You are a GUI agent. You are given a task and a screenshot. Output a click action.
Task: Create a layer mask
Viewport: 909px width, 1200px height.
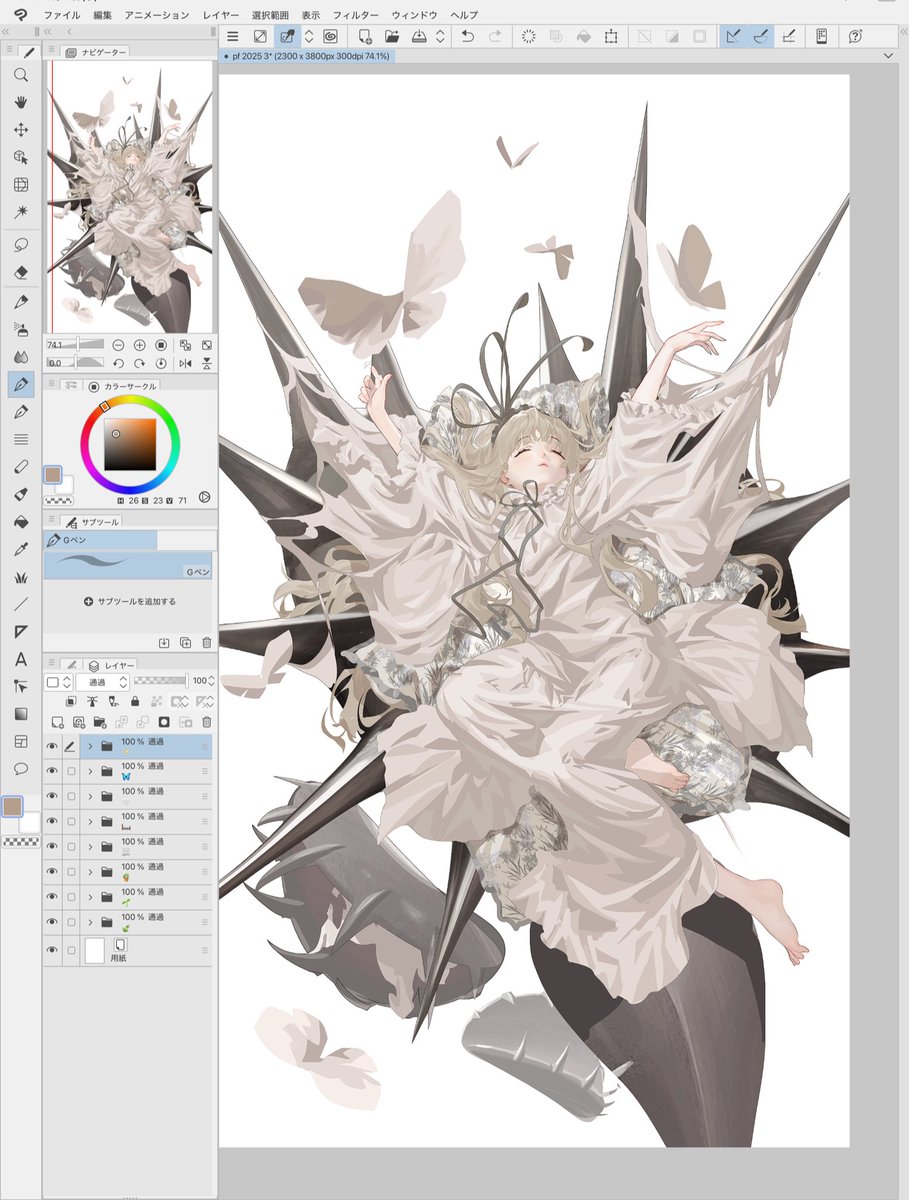tap(164, 721)
